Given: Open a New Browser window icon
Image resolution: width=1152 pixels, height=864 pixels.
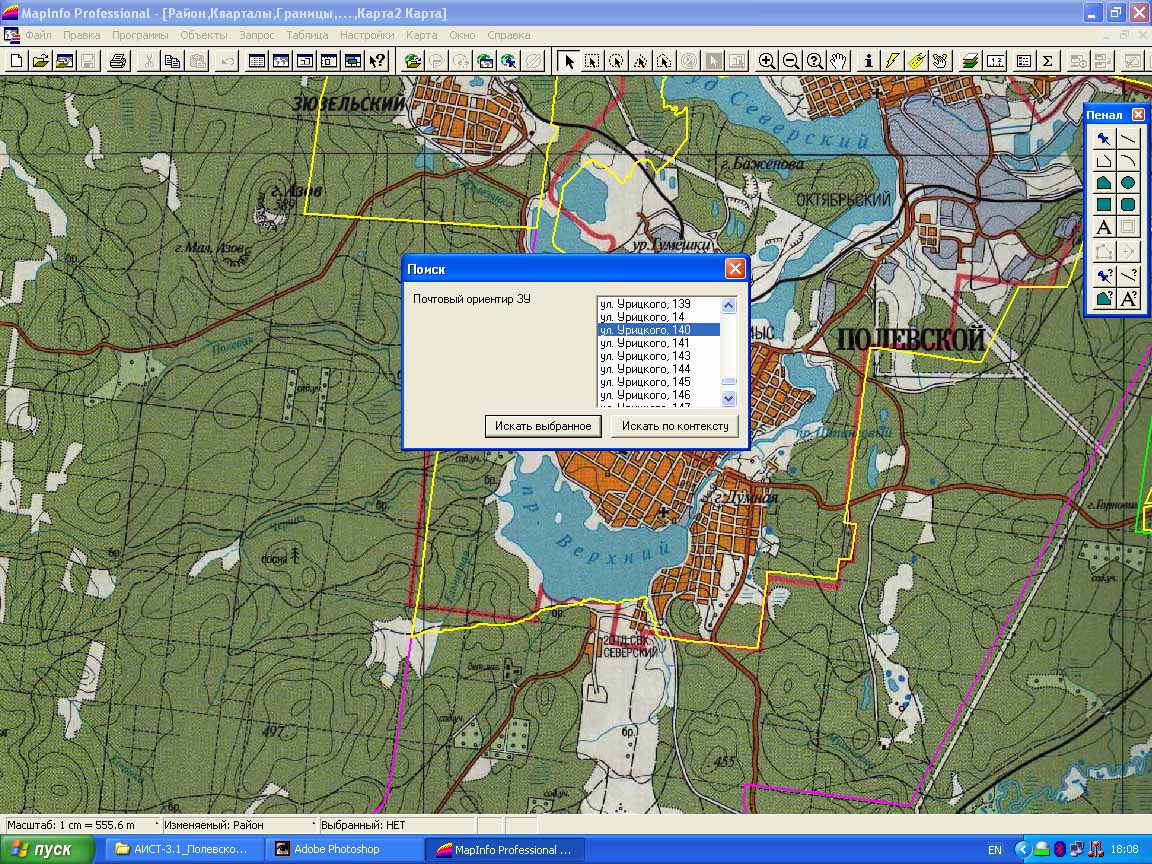Looking at the screenshot, I should [256, 61].
